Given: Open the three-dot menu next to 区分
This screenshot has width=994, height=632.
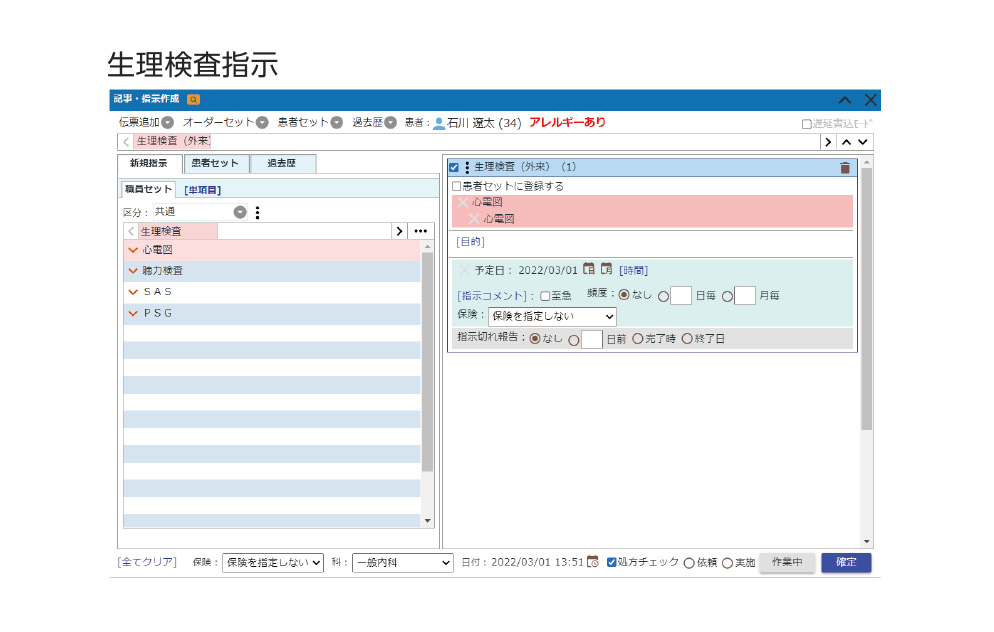Looking at the screenshot, I should click(257, 212).
